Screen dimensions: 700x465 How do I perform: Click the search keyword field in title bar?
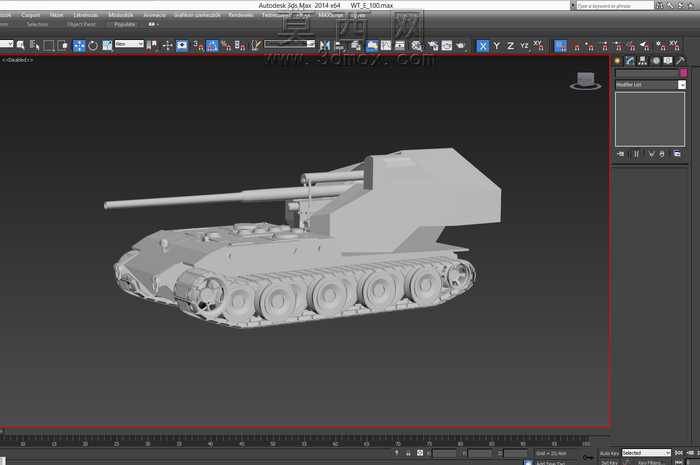click(615, 5)
